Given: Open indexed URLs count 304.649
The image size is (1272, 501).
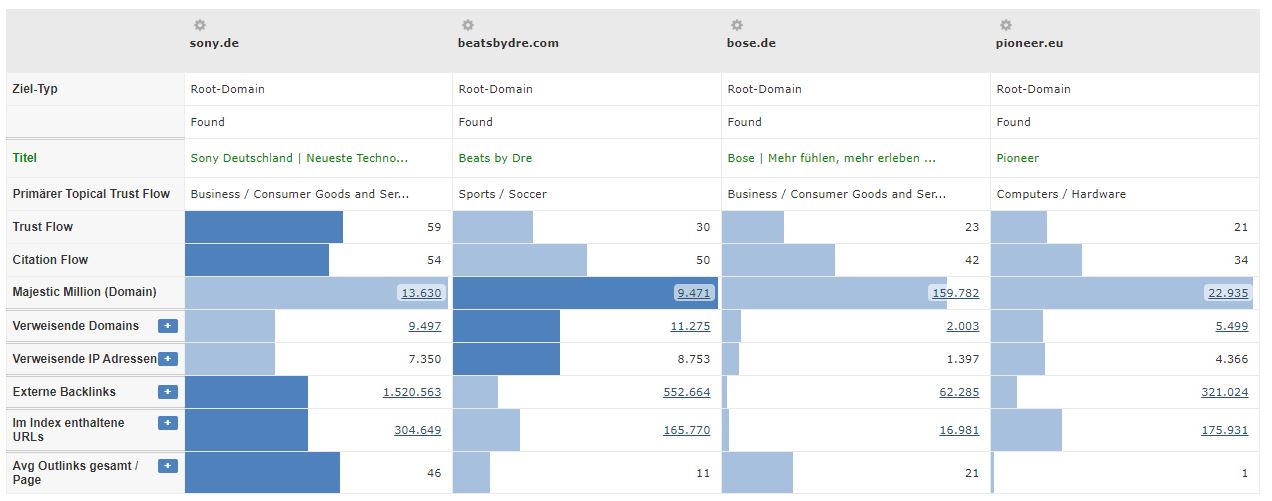Looking at the screenshot, I should [417, 430].
